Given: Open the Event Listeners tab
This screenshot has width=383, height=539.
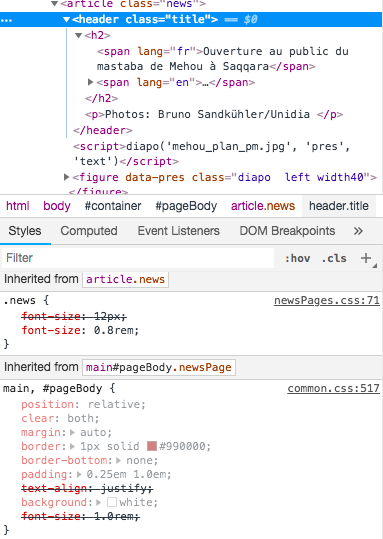Looking at the screenshot, I should click(178, 231).
